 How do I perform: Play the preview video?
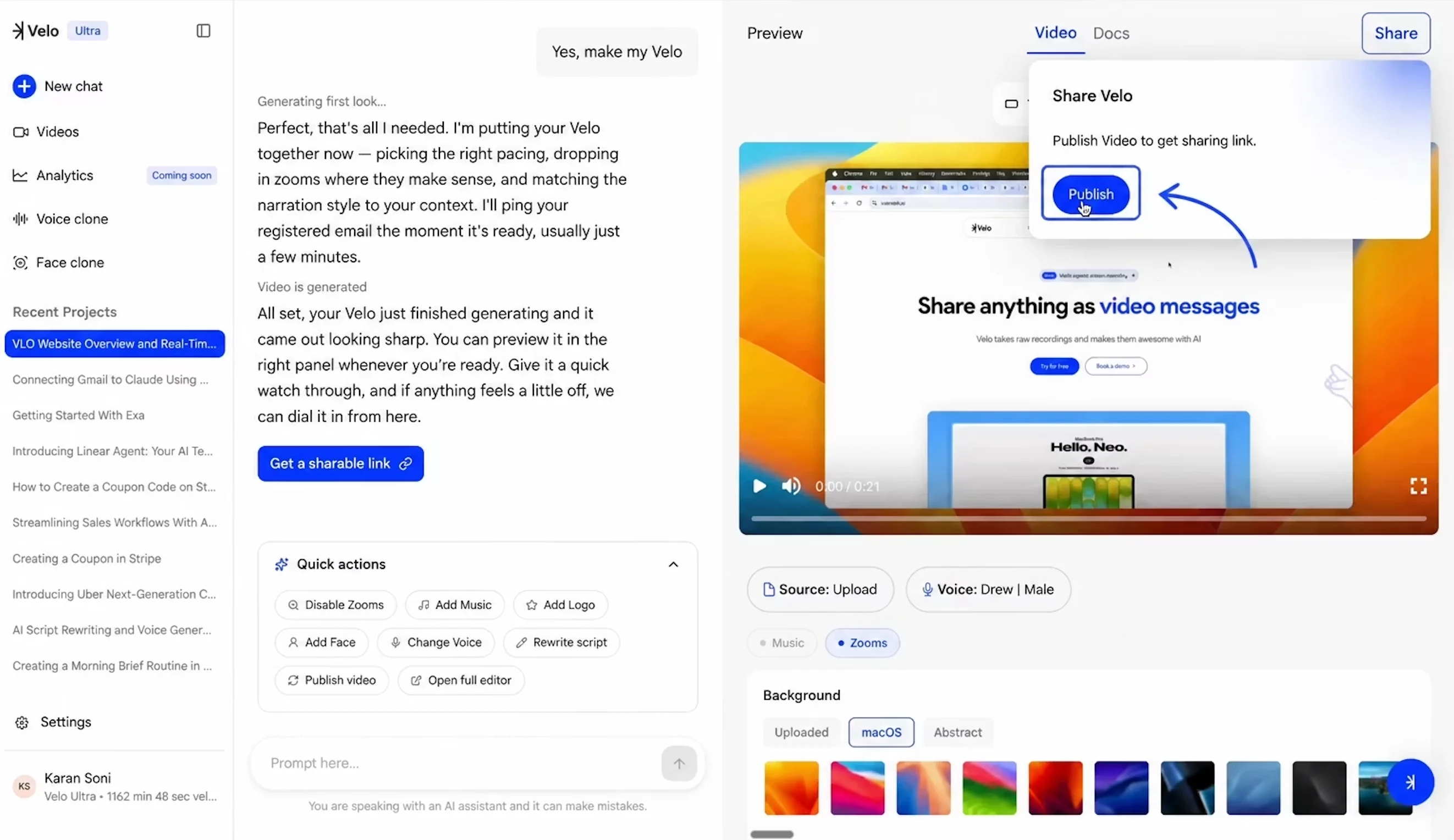pyautogui.click(x=759, y=487)
